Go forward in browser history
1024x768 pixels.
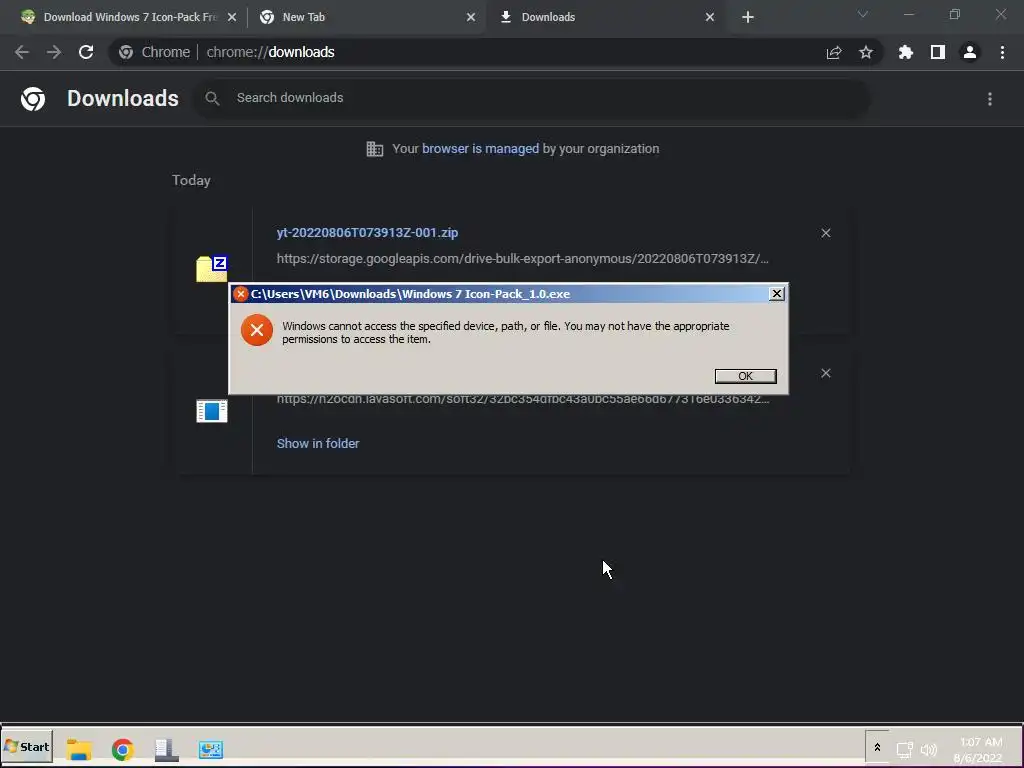[54, 52]
